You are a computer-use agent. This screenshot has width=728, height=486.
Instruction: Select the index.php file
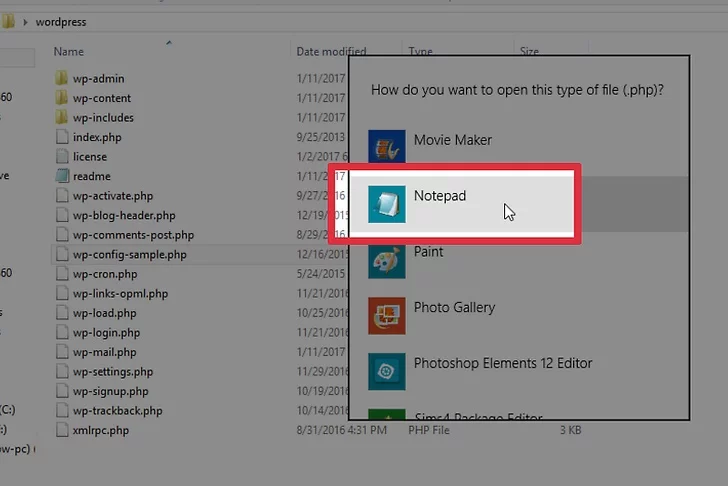(97, 137)
